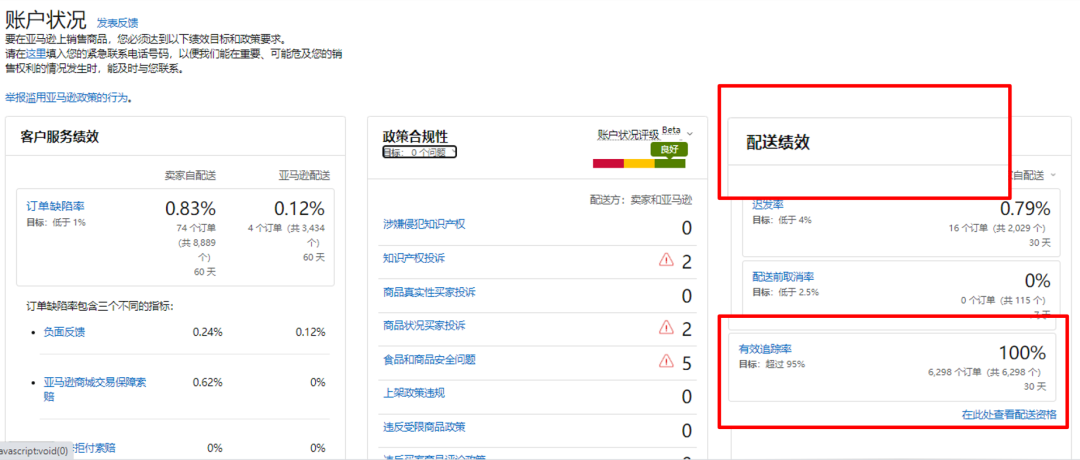Click the 0.79% late shipment value

pos(1025,208)
